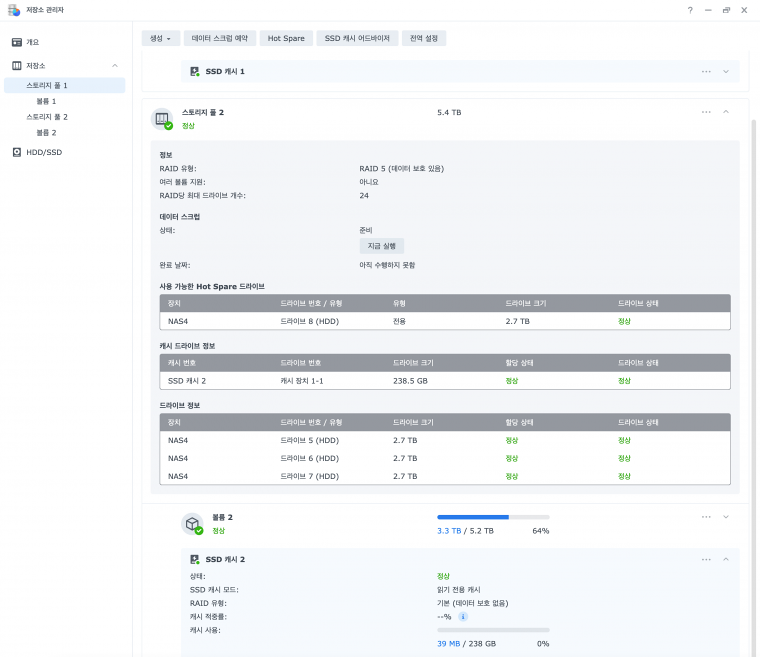This screenshot has width=760, height=657.
Task: Open 전역 설정 global settings
Action: [x=424, y=38]
